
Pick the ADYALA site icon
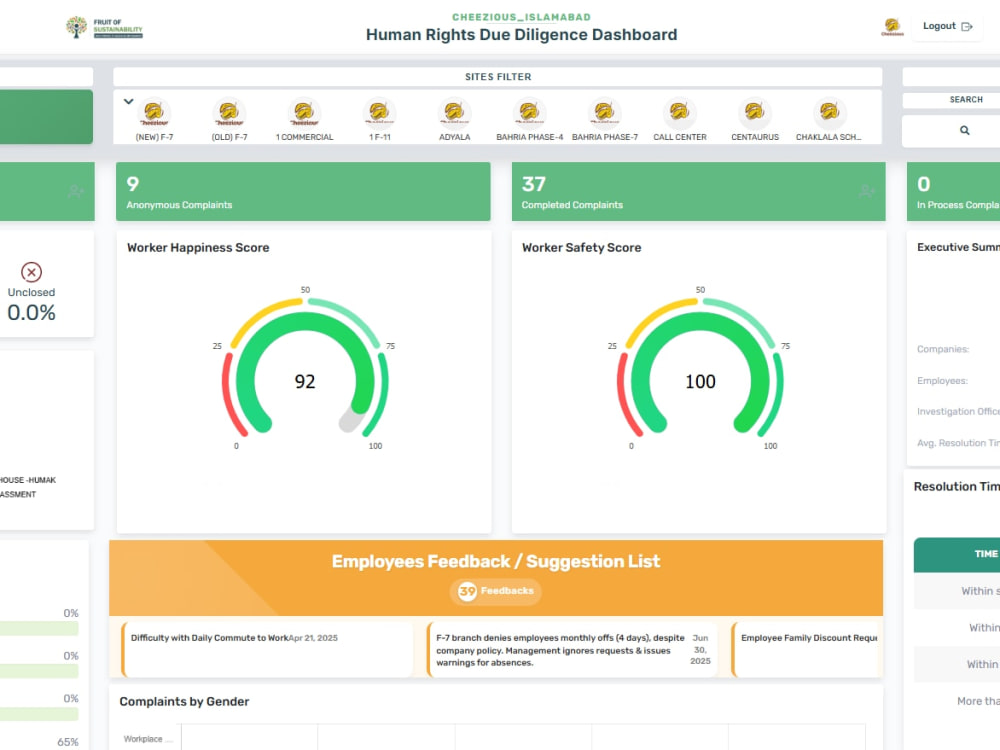(454, 113)
